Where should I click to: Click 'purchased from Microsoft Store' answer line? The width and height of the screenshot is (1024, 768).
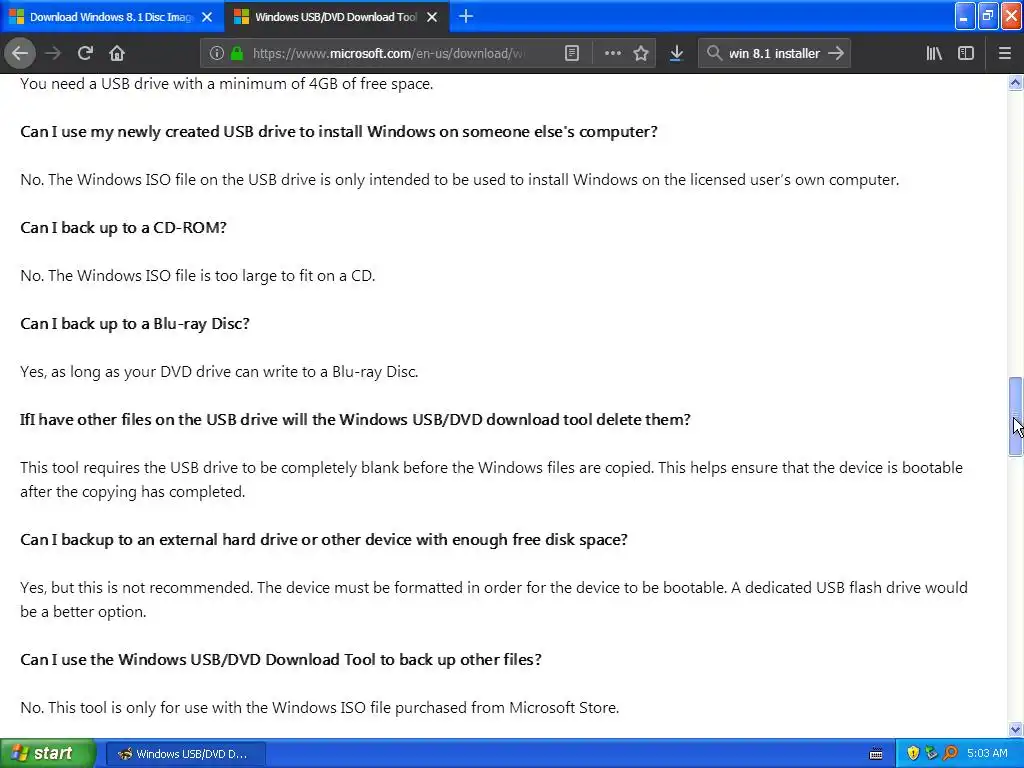(319, 708)
